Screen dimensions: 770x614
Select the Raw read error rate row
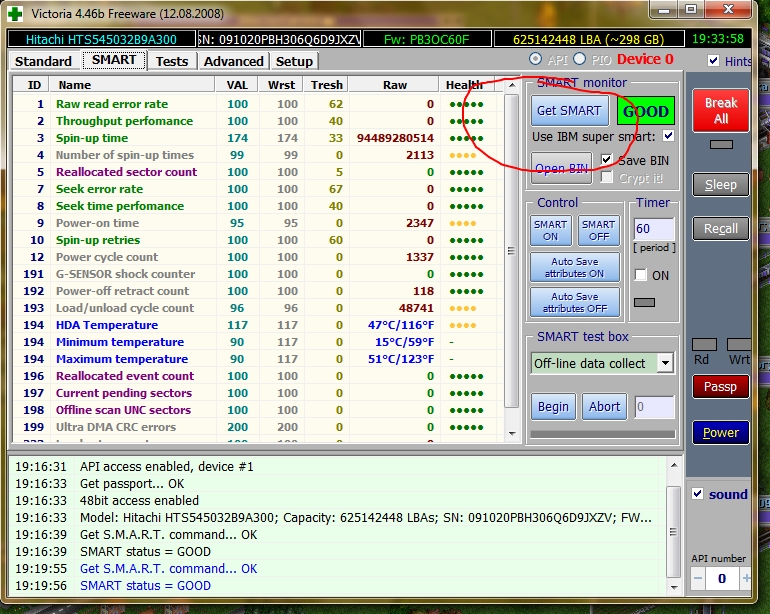257,104
